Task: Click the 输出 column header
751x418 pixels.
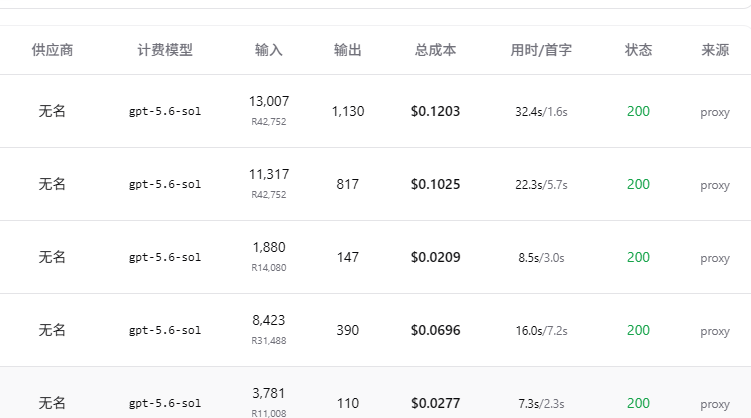Action: pyautogui.click(x=348, y=50)
